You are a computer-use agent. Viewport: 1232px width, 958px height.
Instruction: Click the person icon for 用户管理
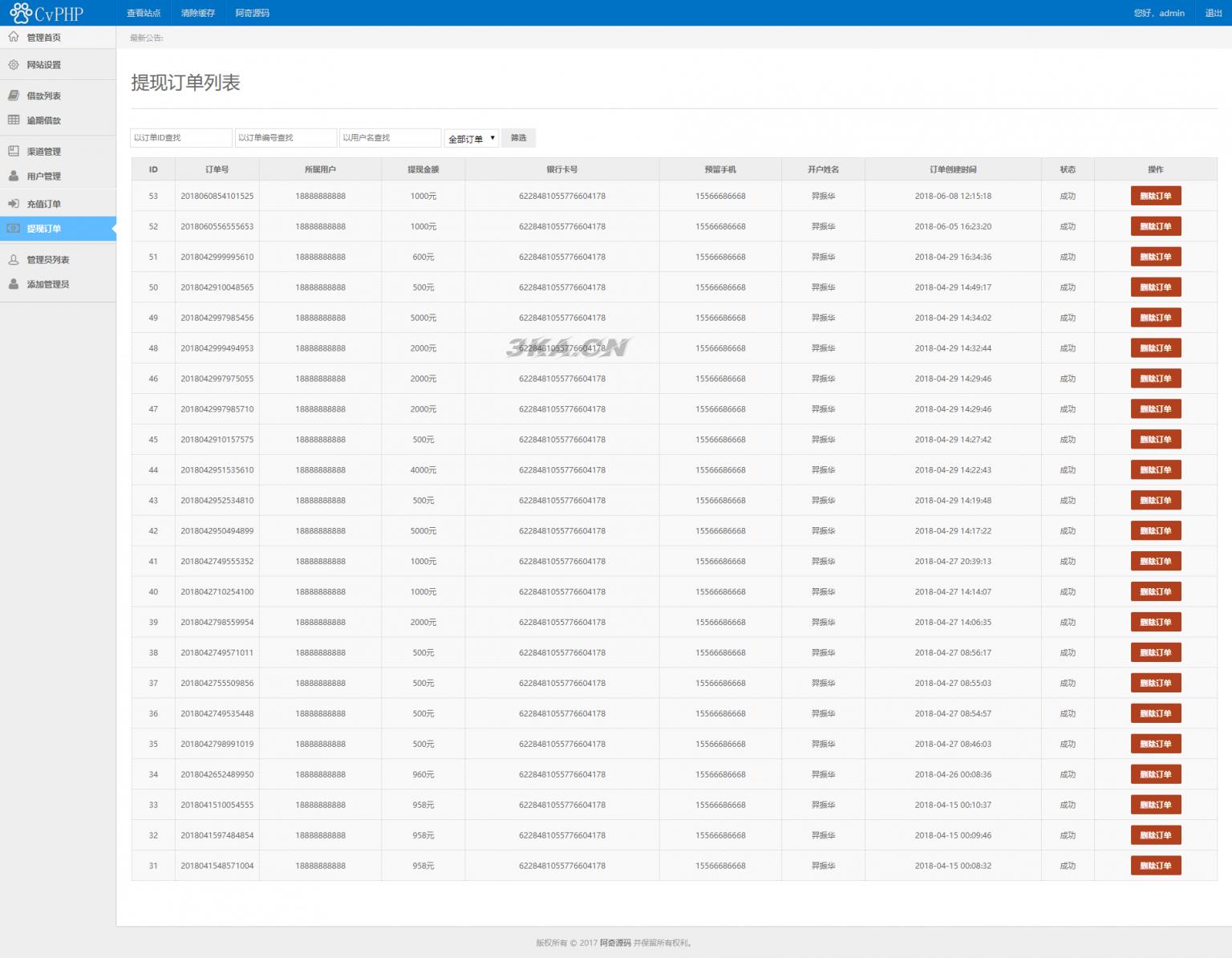pos(14,176)
